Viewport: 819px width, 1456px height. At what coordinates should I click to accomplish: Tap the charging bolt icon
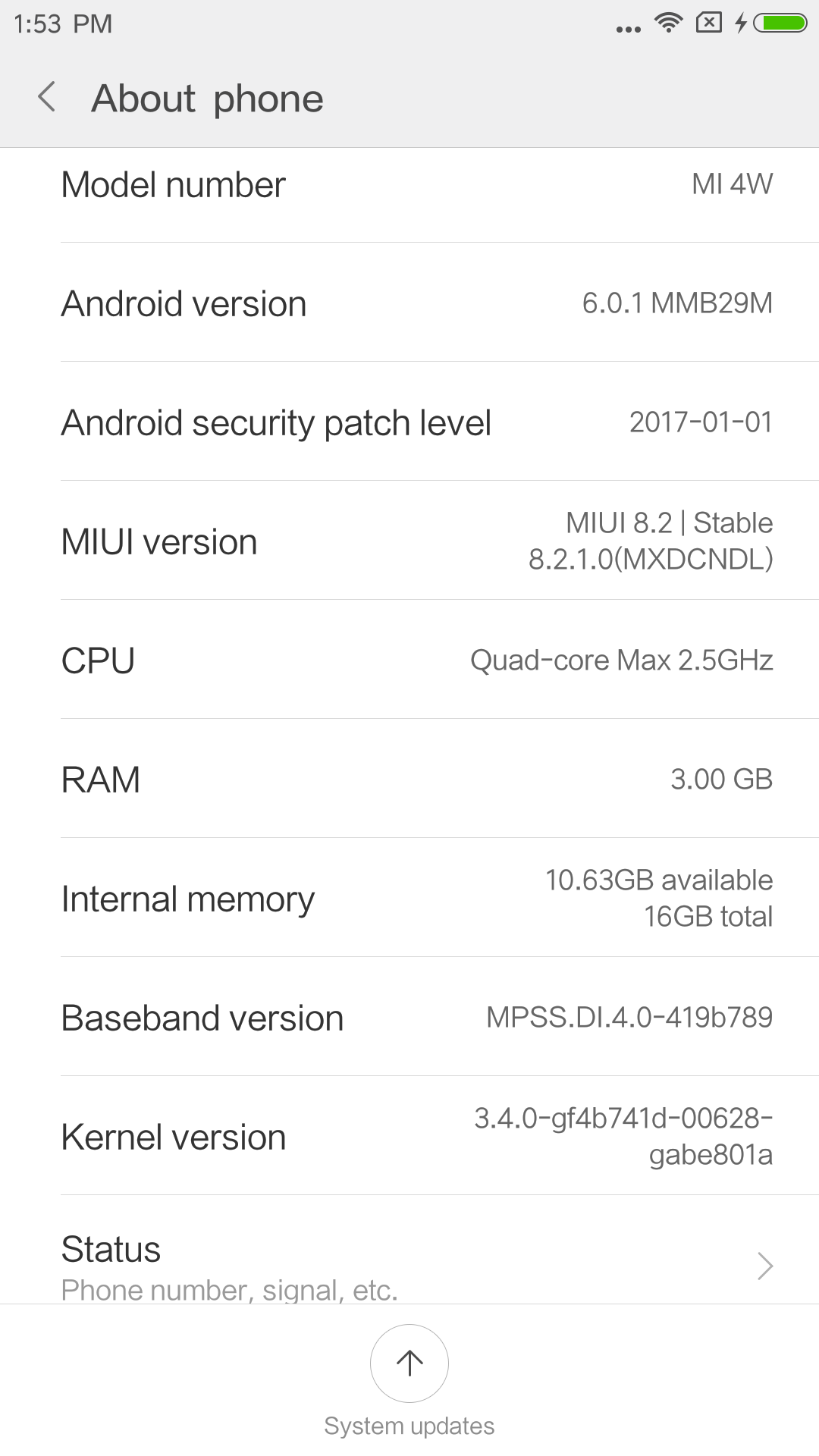740,24
